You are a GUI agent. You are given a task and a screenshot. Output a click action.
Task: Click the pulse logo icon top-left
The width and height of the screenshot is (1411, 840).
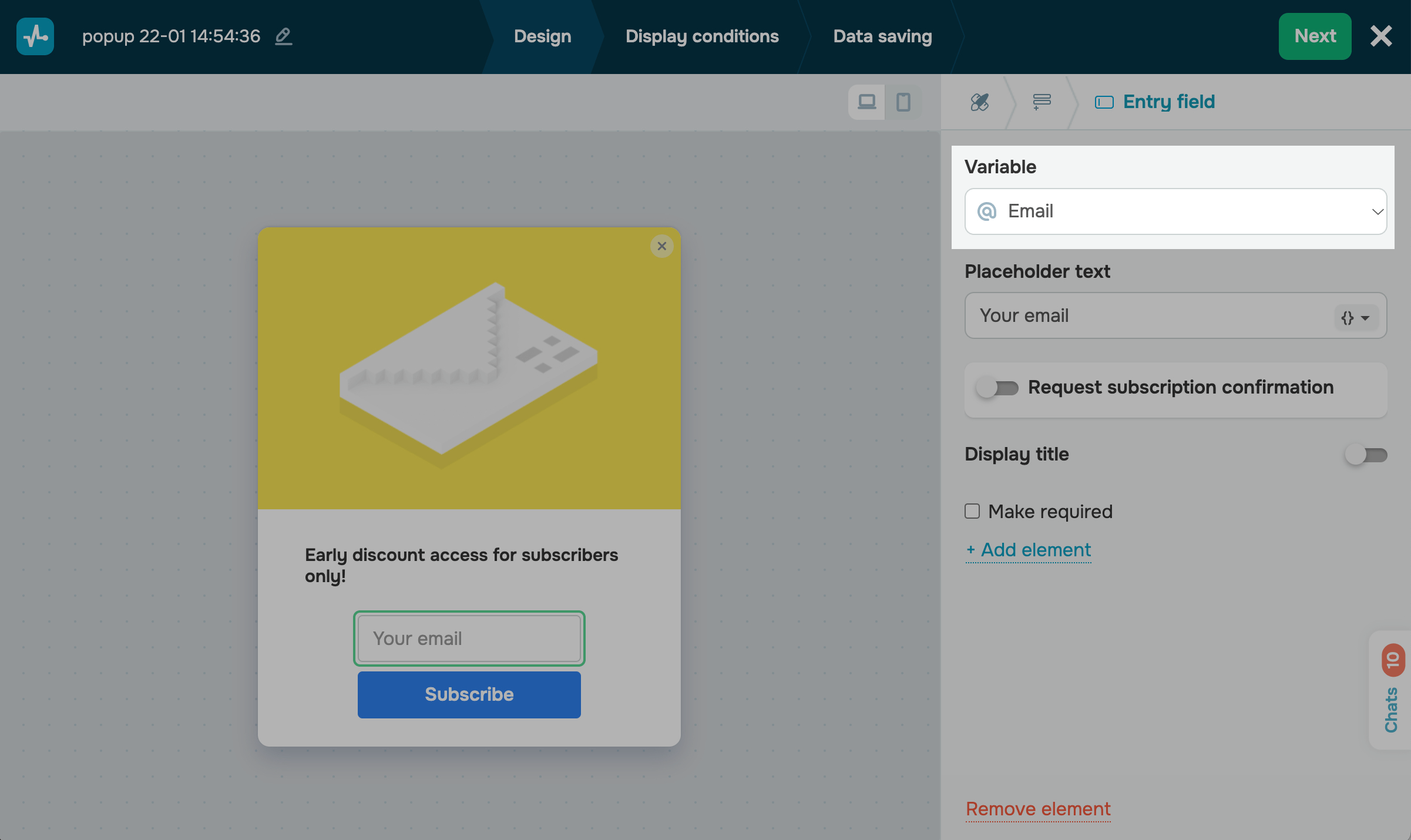tap(35, 36)
